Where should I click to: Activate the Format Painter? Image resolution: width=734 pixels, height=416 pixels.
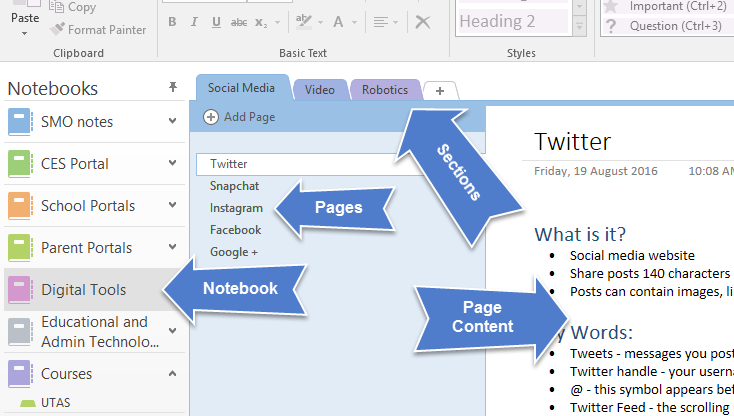click(x=98, y=30)
